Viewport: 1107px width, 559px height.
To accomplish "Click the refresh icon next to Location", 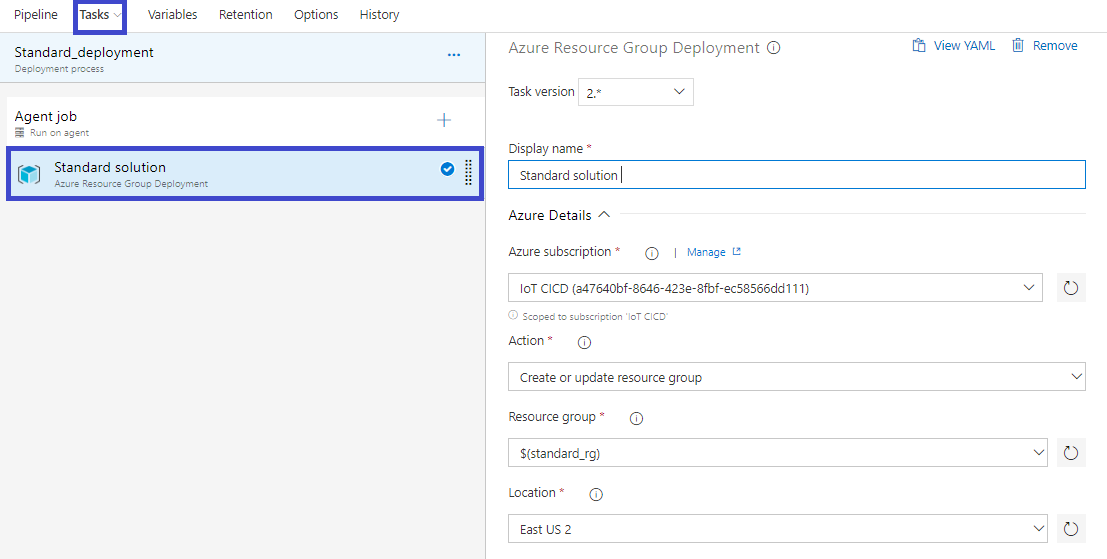I will pyautogui.click(x=1071, y=529).
